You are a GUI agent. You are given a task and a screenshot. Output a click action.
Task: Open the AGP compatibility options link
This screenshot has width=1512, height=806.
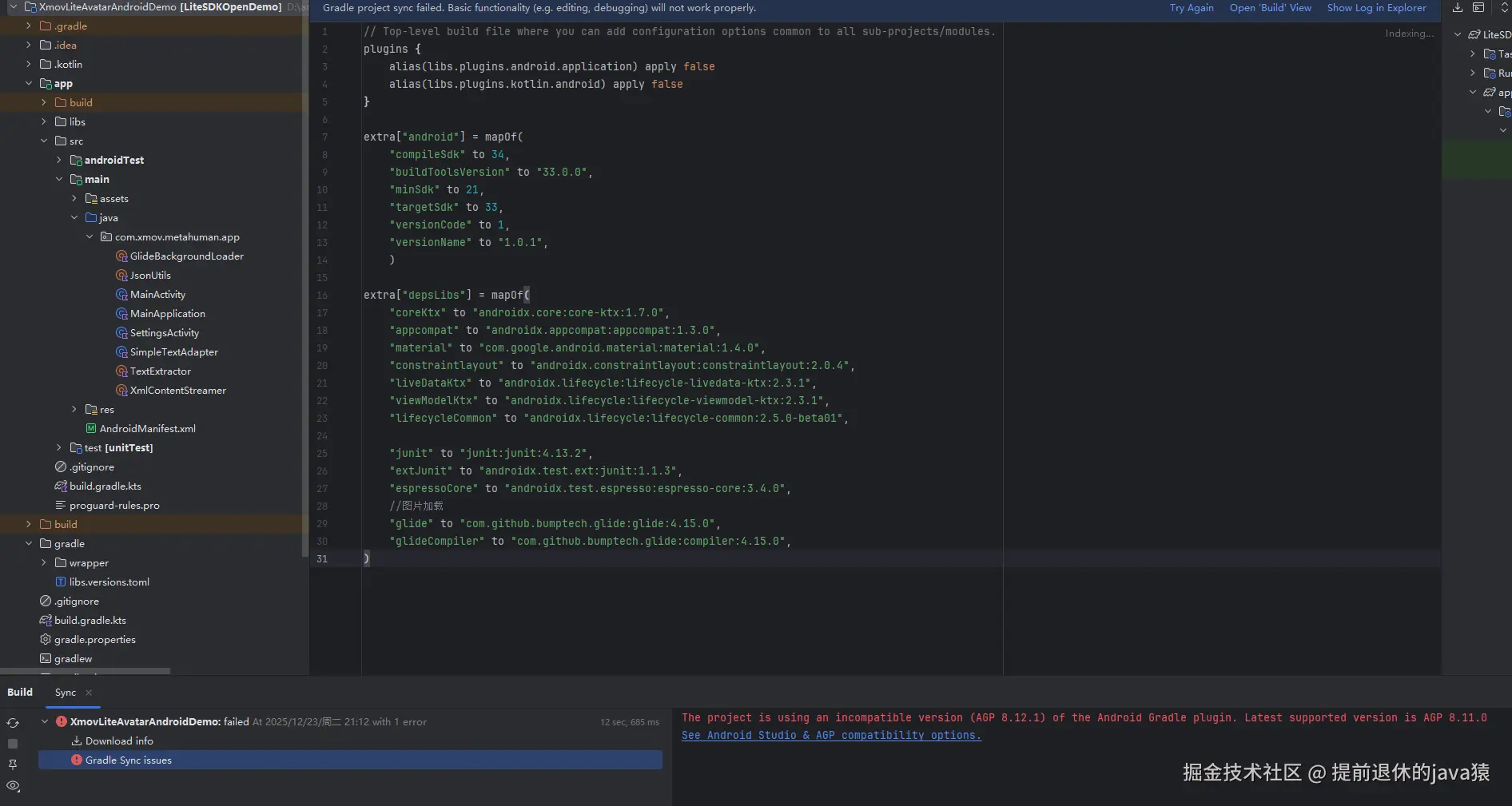[830, 735]
